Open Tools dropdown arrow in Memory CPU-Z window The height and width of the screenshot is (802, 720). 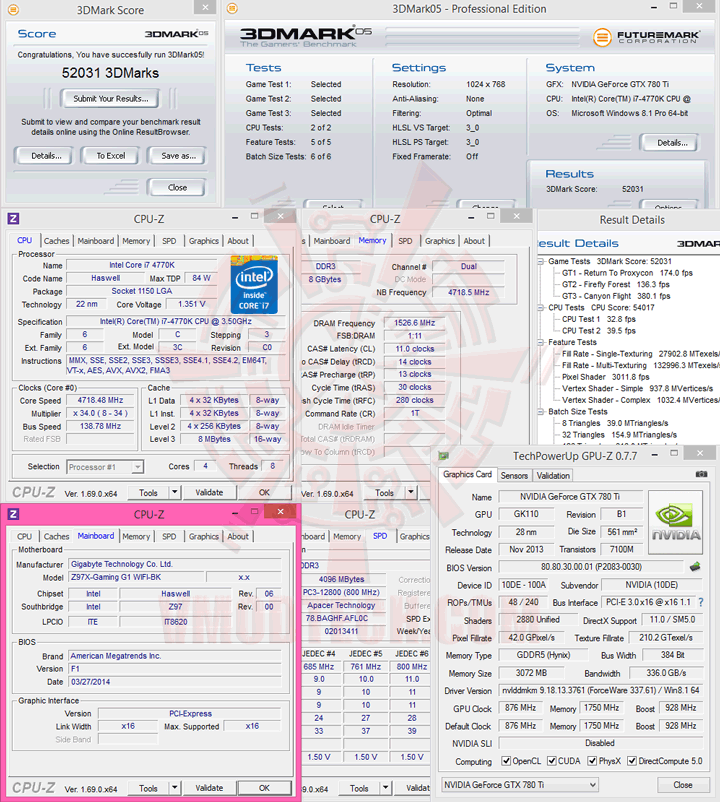tap(411, 493)
